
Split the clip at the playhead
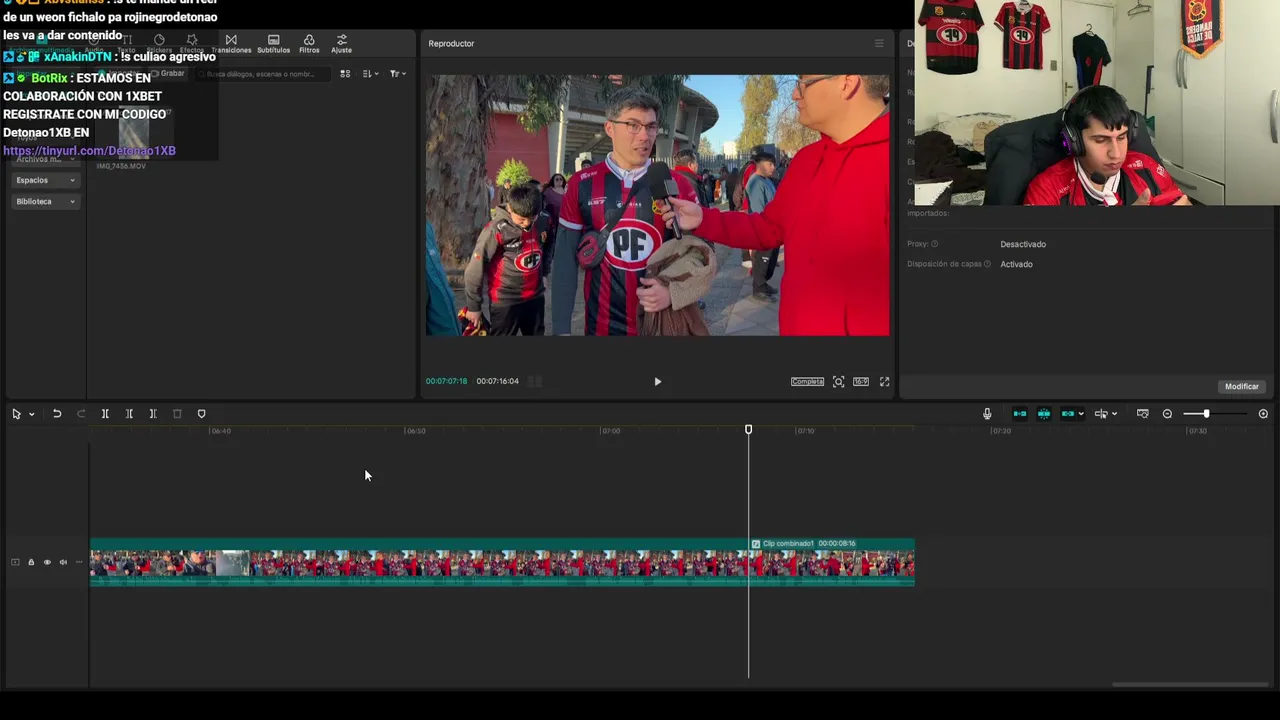[105, 414]
